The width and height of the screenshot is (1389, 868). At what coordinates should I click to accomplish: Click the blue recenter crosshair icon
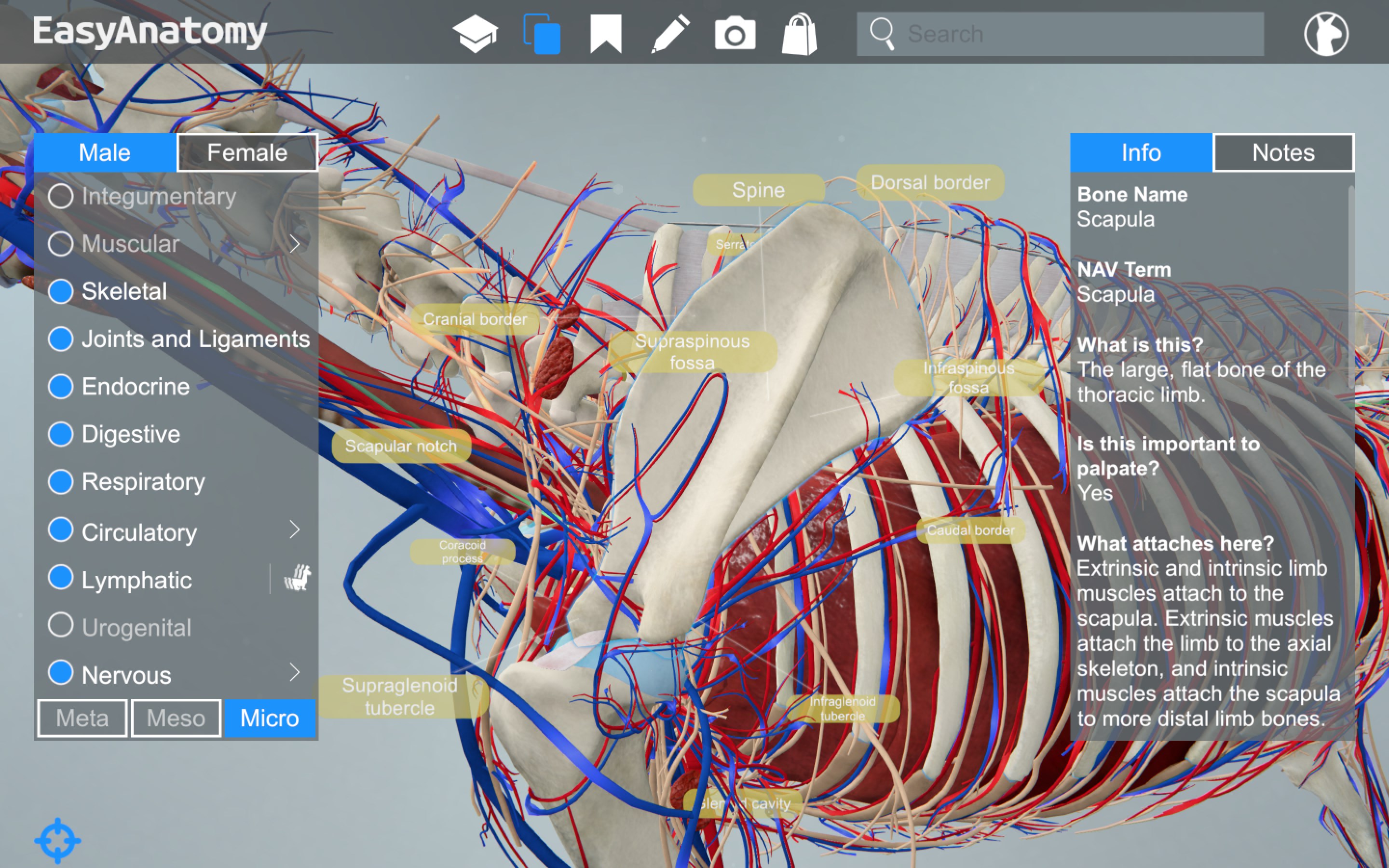click(57, 841)
